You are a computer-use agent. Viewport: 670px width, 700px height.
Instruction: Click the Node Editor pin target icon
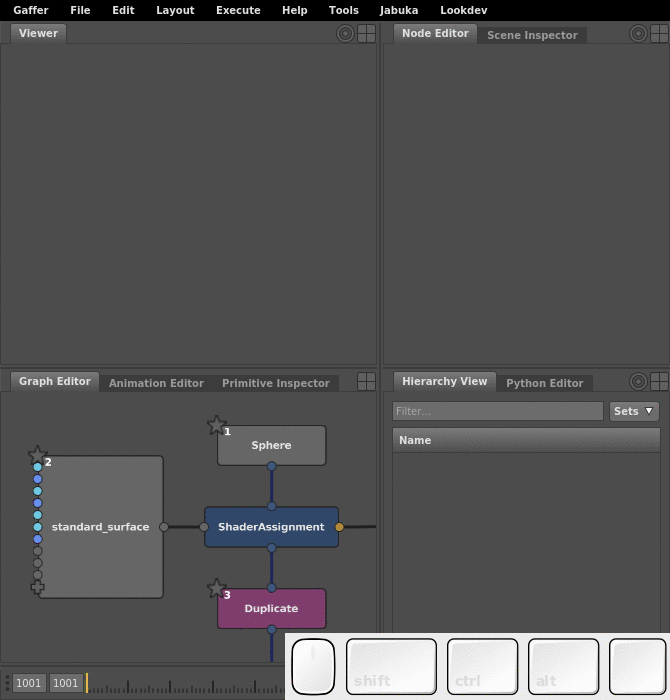tap(638, 33)
